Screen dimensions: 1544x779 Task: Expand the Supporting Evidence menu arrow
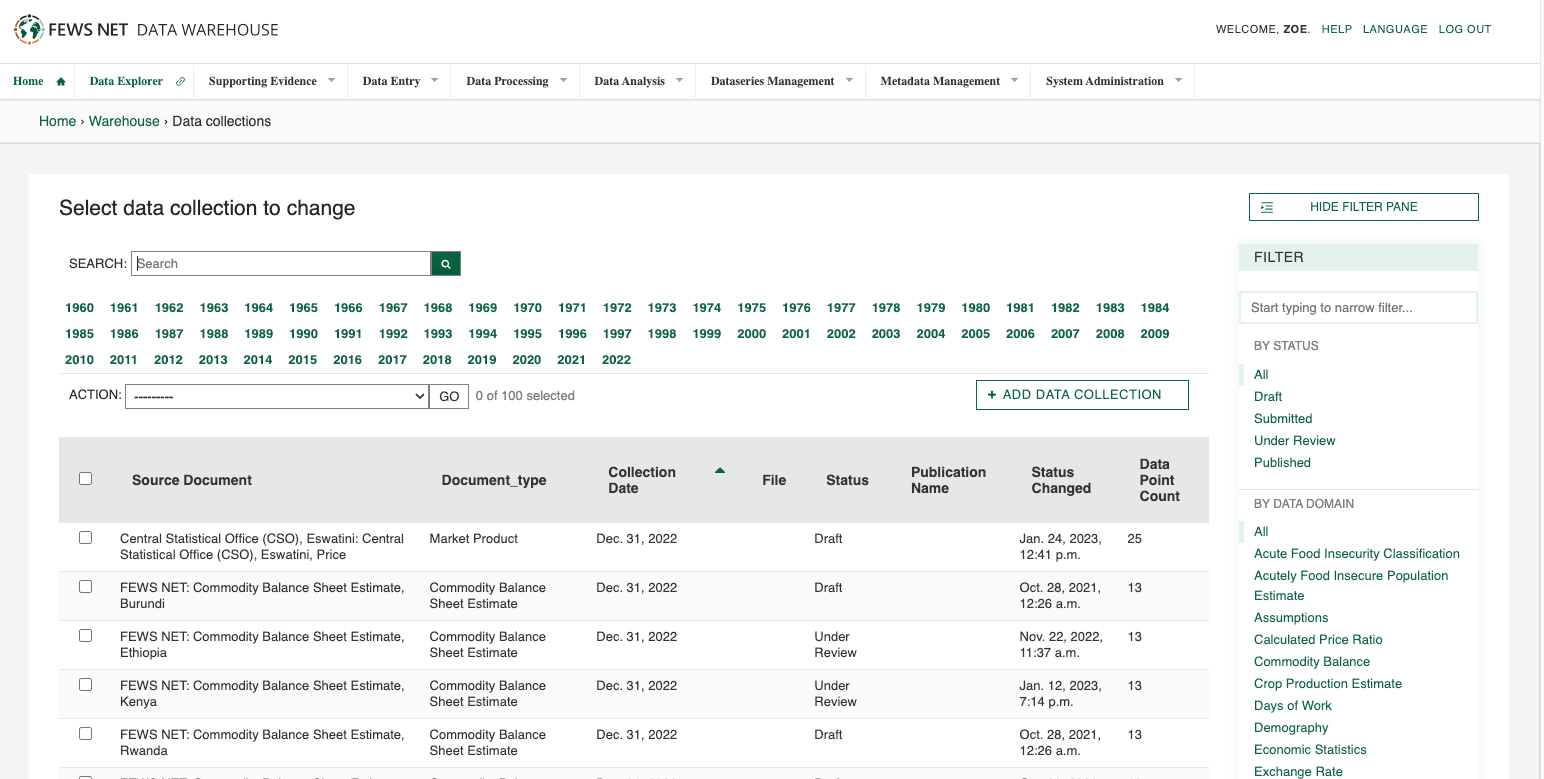[331, 80]
